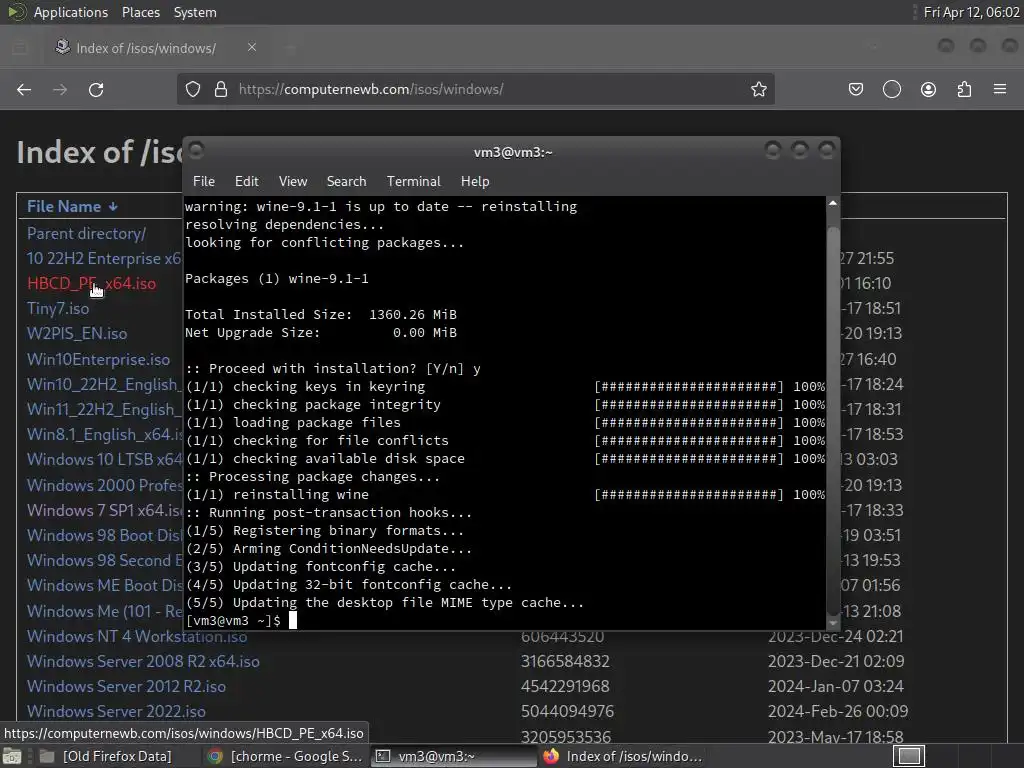Switch to vm3@vm3:~ terminal taskbar button
The width and height of the screenshot is (1024, 768).
(x=454, y=756)
